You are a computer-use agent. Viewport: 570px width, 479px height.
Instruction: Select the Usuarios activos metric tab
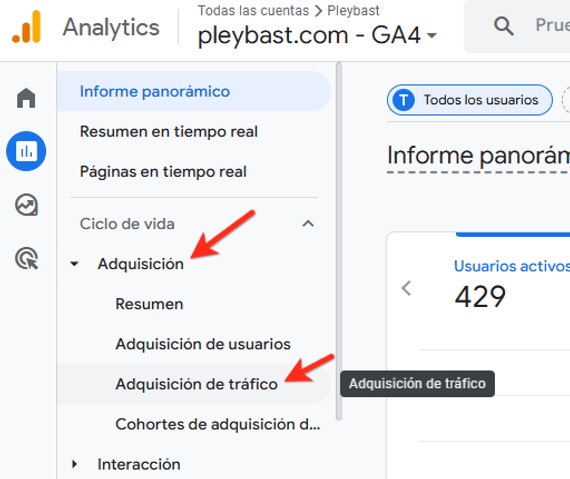point(512,266)
